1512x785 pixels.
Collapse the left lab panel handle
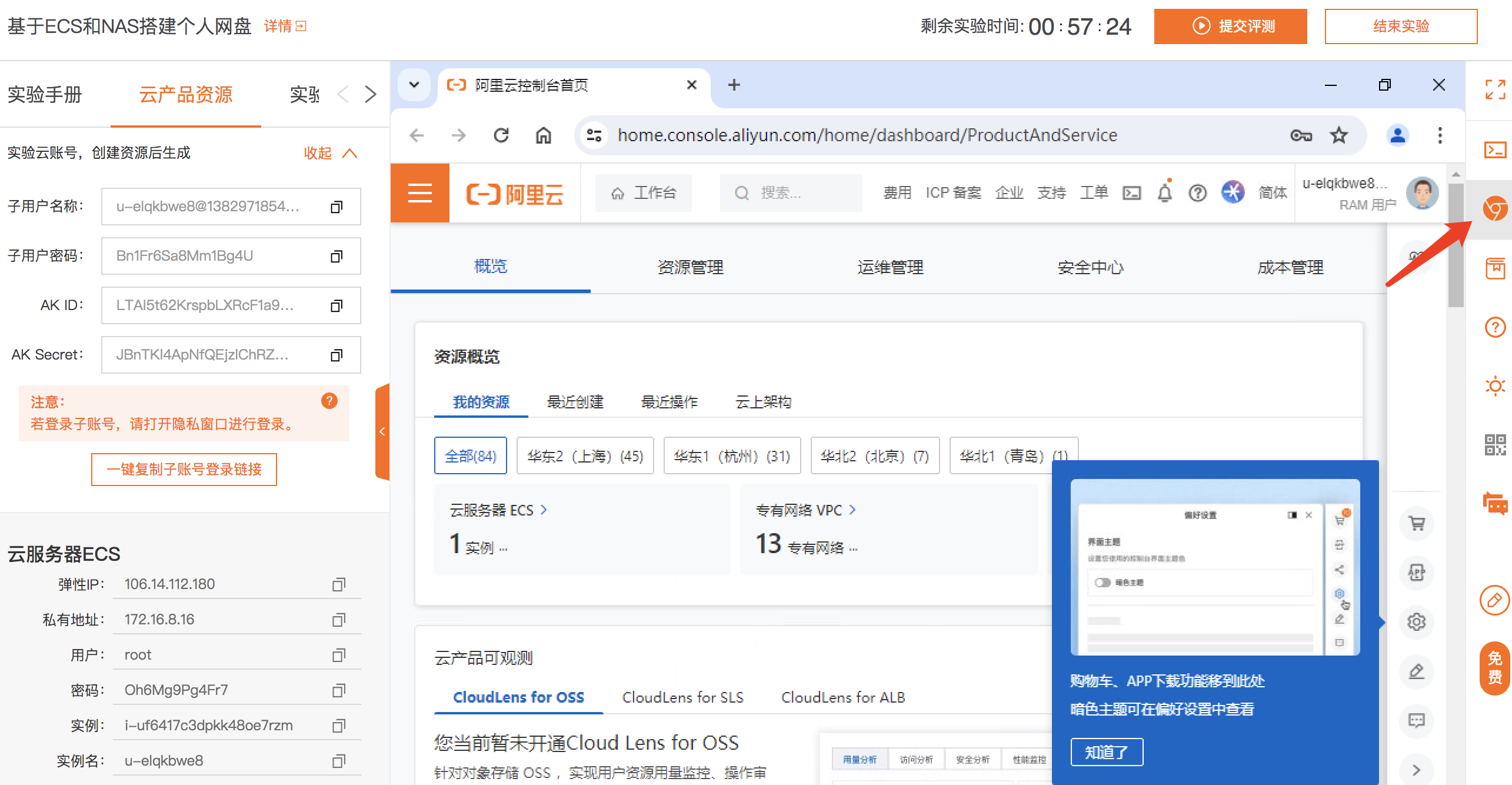tap(382, 431)
